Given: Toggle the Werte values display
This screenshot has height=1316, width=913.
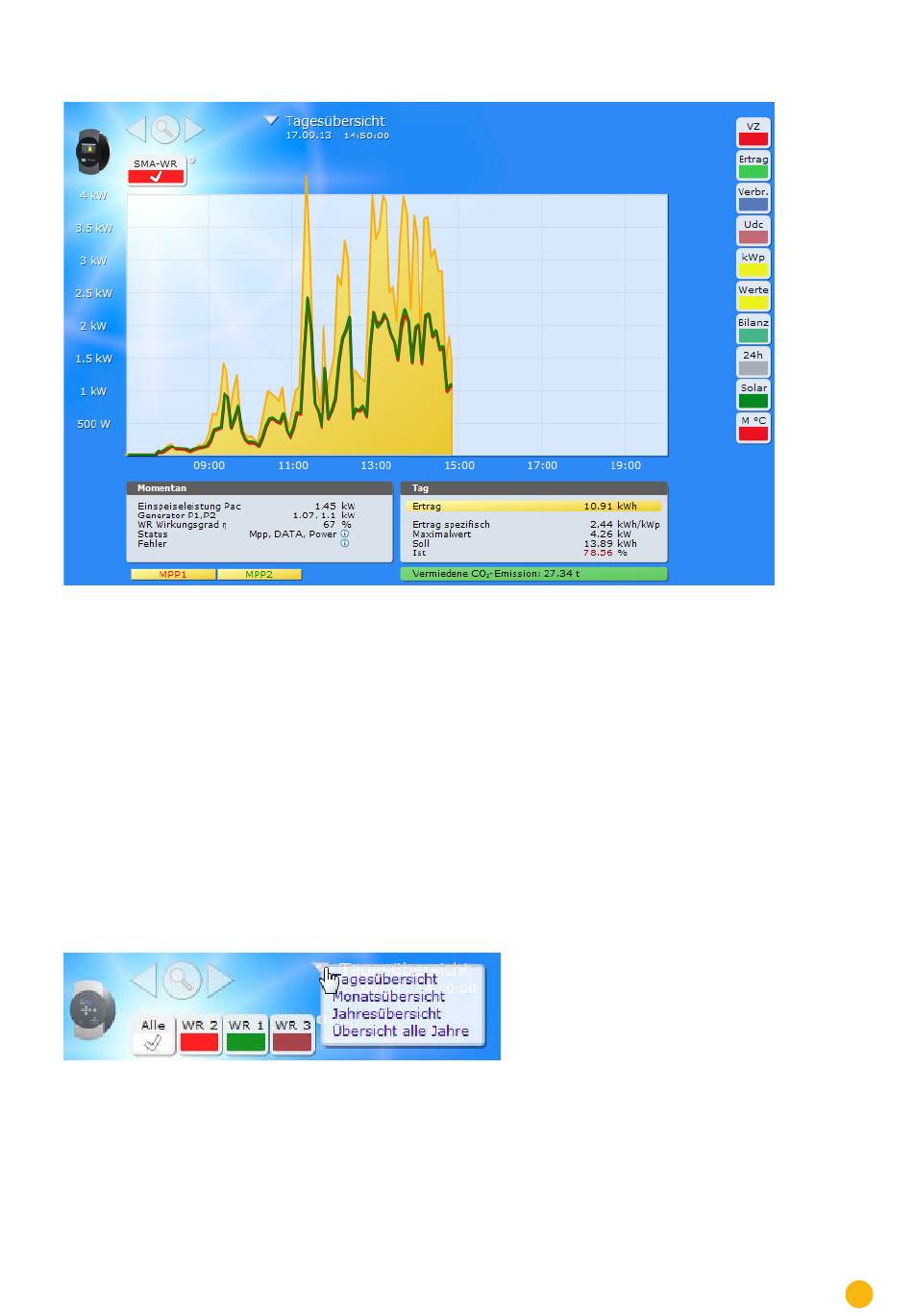Looking at the screenshot, I should (x=753, y=296).
